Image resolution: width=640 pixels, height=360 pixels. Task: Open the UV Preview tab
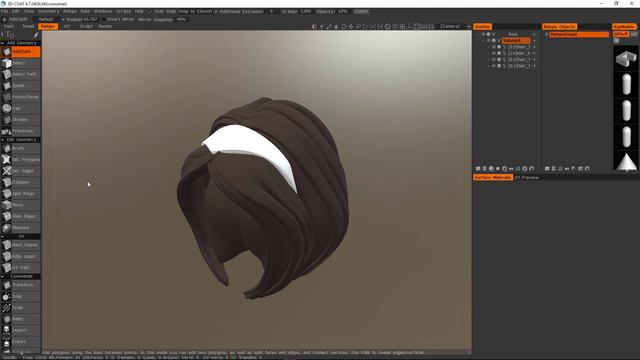click(527, 178)
